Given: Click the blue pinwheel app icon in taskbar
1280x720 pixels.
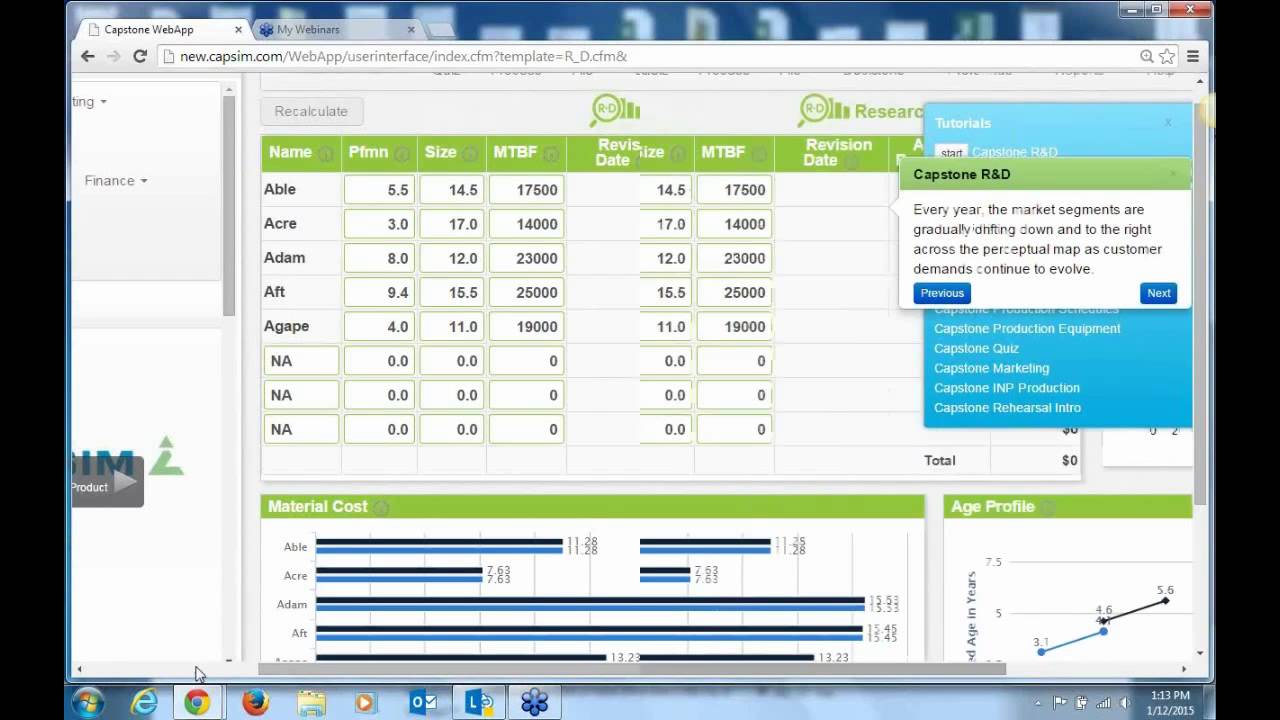Looking at the screenshot, I should pos(535,703).
